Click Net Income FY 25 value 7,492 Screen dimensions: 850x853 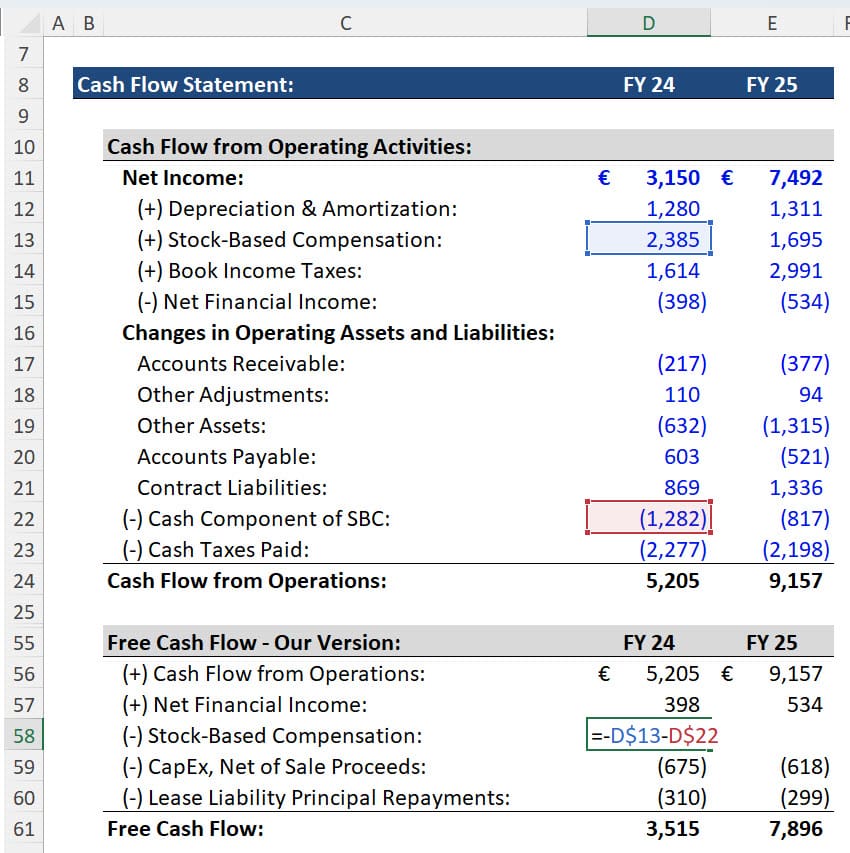point(796,178)
